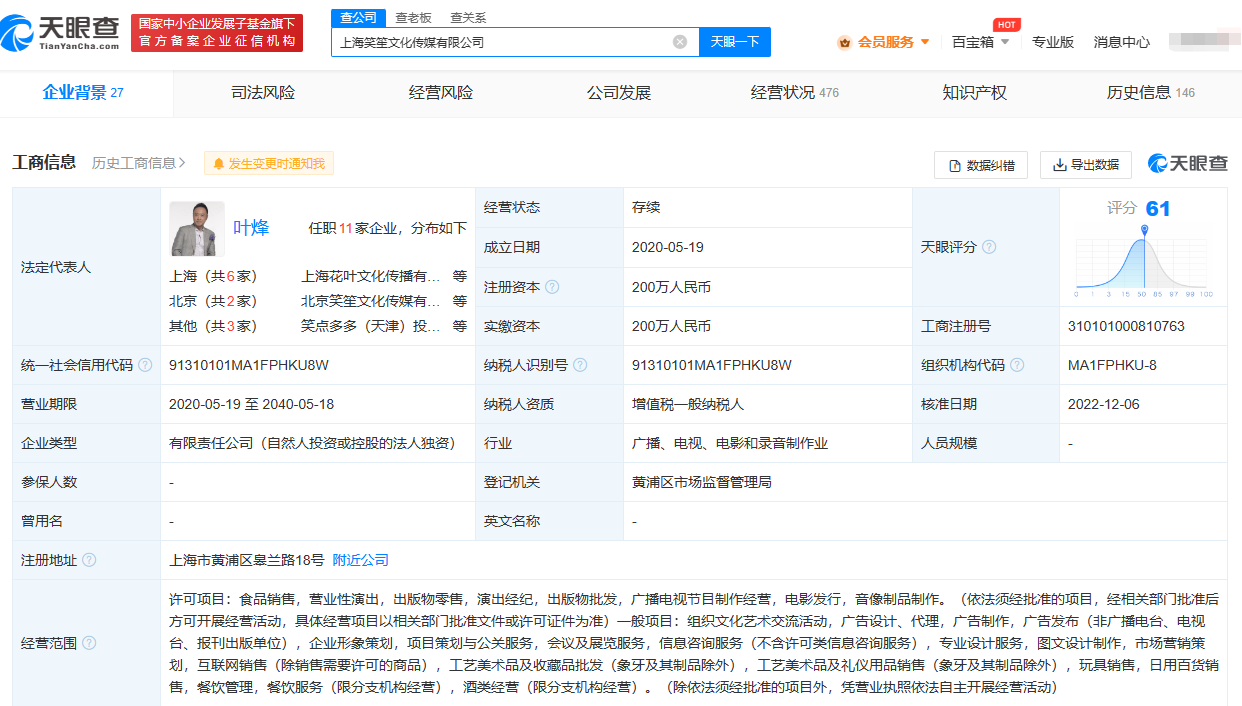1242x706 pixels.
Task: Click help icon beside 纳税人识别号
Action: (580, 365)
